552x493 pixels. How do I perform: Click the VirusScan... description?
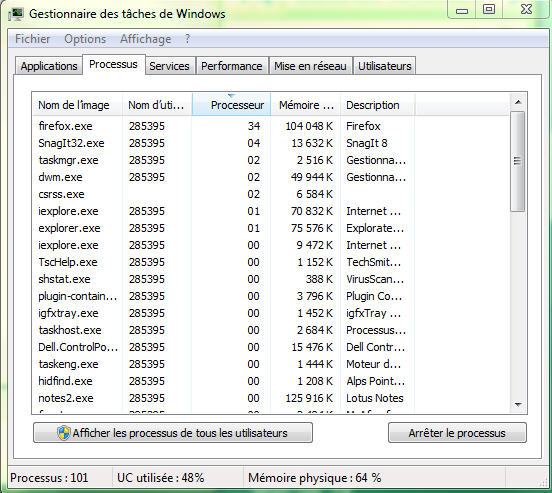click(x=375, y=279)
